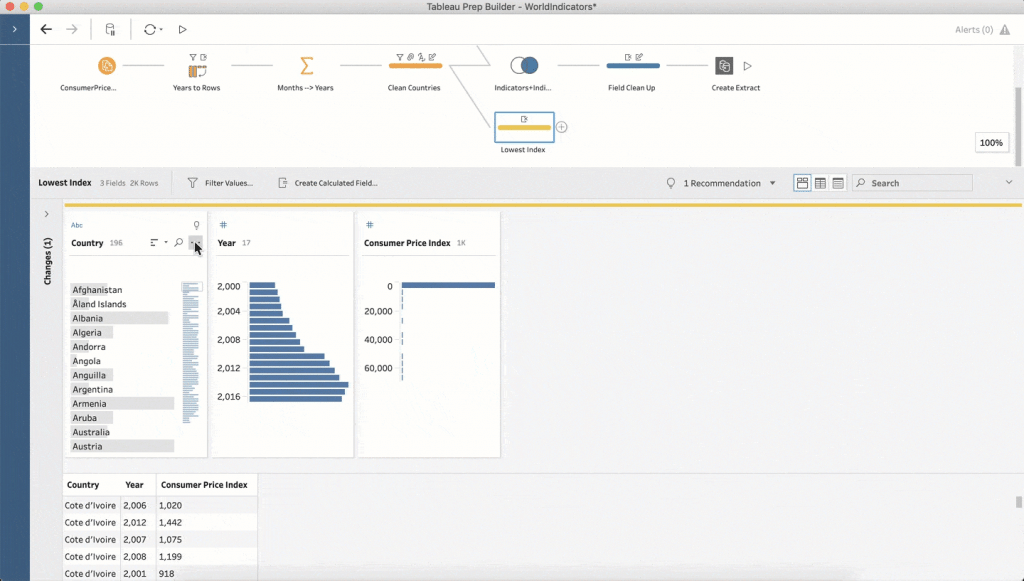Viewport: 1024px width, 581px height.
Task: Click the Year field title in profile card
Action: [x=227, y=243]
